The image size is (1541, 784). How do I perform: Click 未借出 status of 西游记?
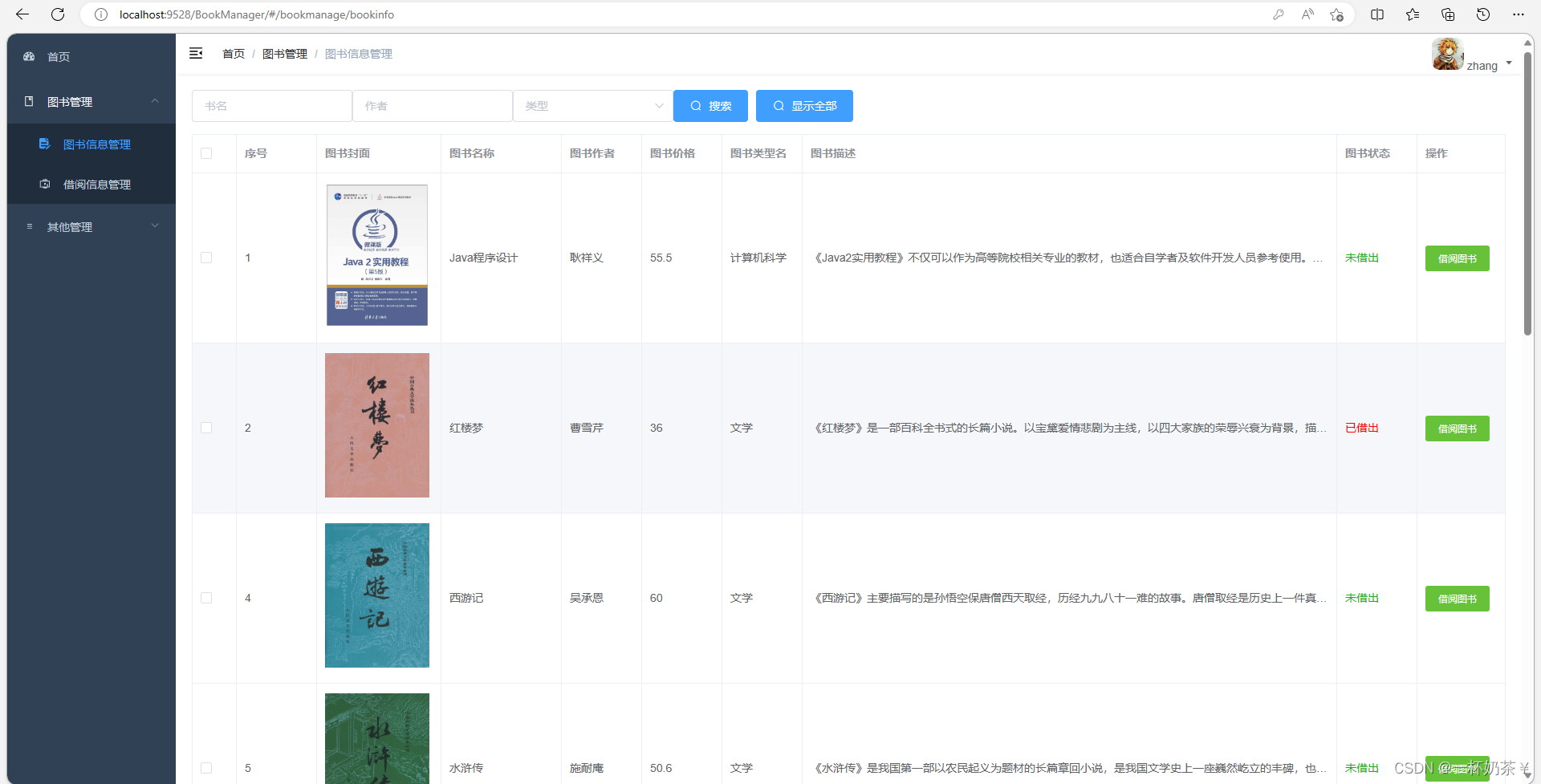click(1362, 598)
